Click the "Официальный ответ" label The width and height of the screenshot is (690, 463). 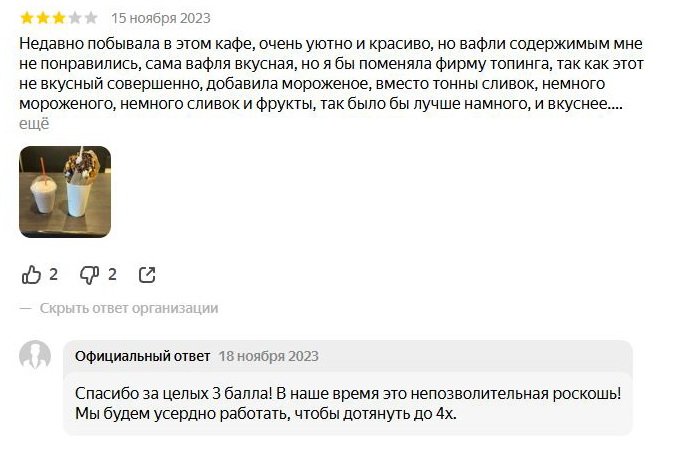pyautogui.click(x=143, y=356)
